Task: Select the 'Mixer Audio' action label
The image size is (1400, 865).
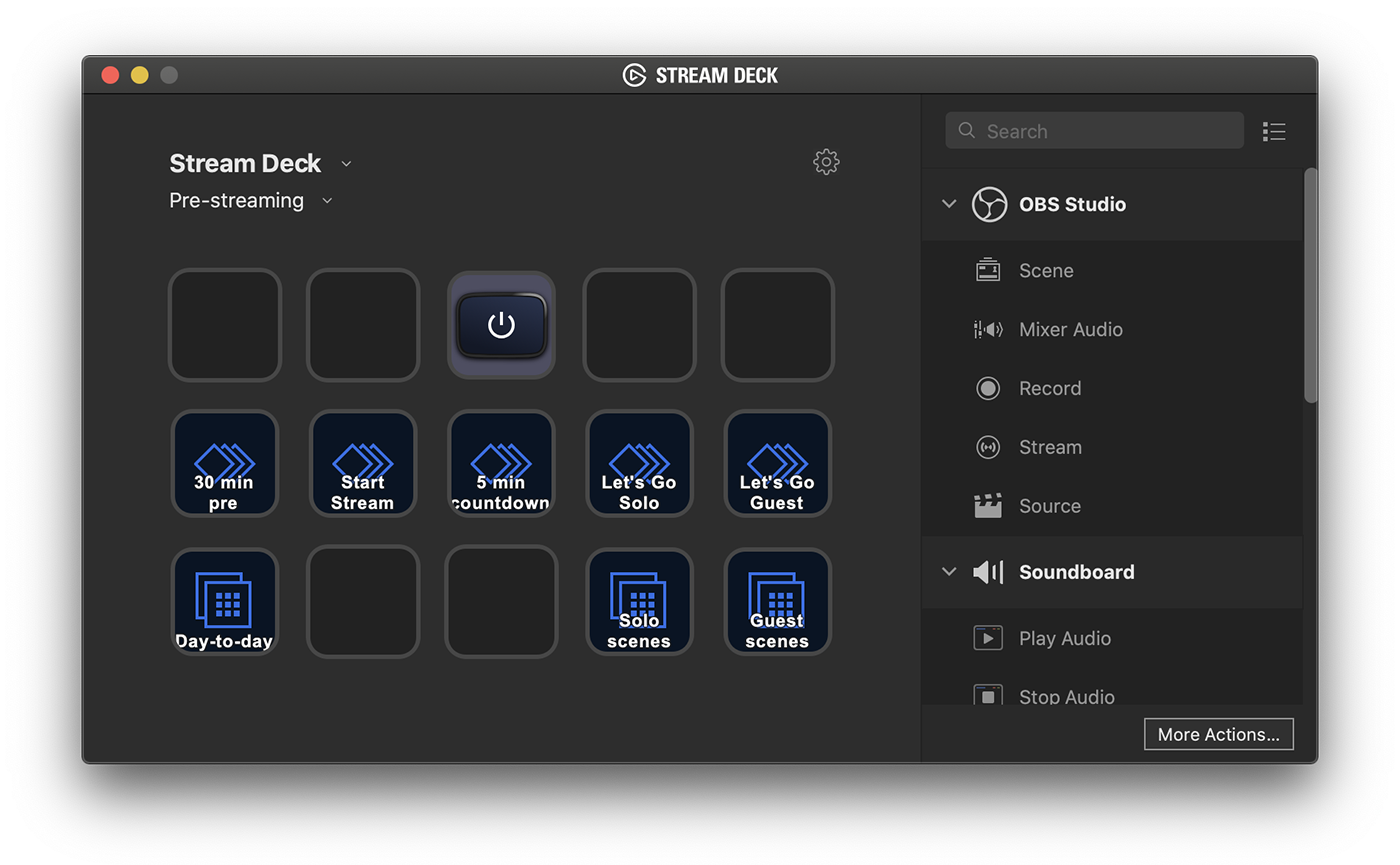Action: tap(1070, 329)
